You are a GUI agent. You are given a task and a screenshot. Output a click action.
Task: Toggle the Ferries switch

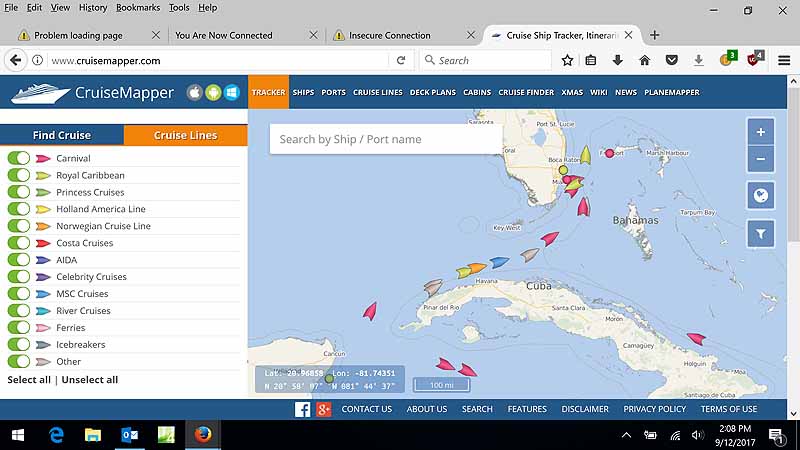[x=19, y=328]
